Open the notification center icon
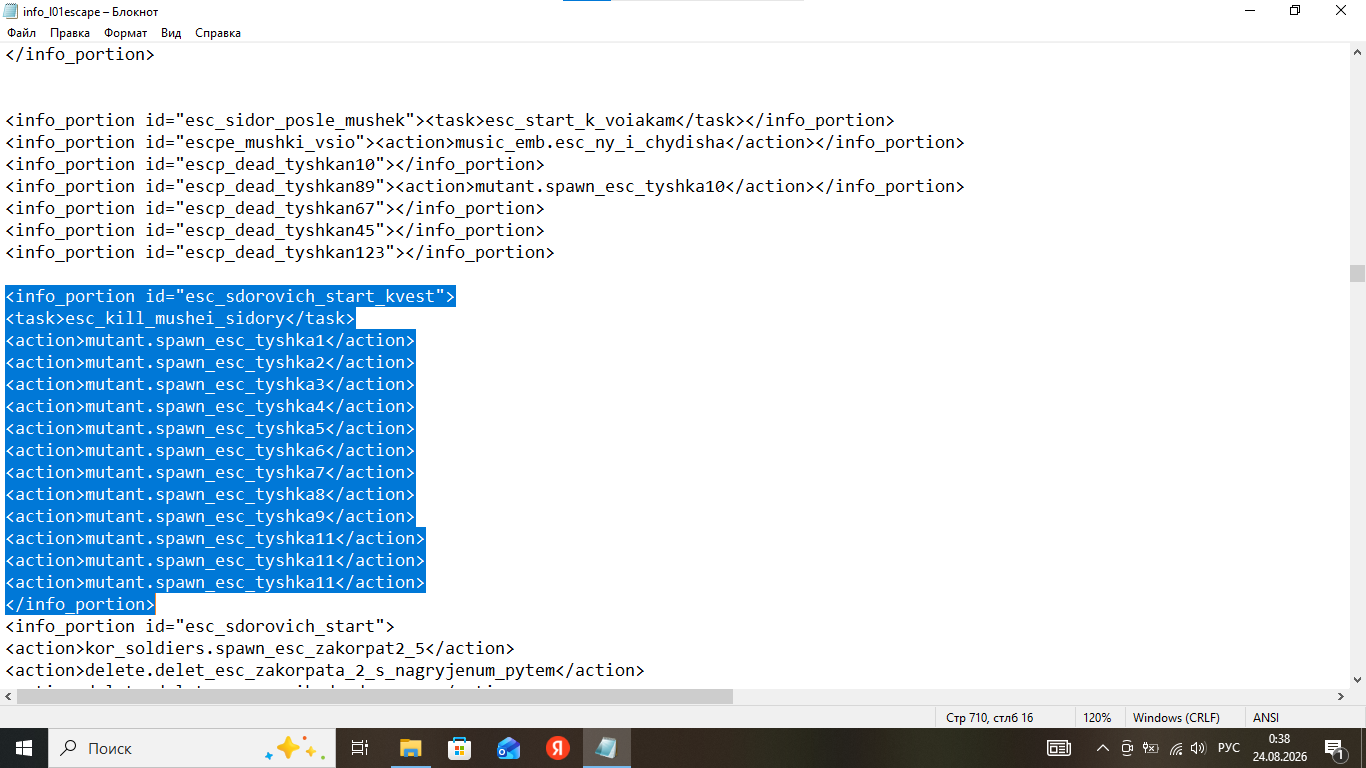This screenshot has height=768, width=1366. click(1334, 748)
